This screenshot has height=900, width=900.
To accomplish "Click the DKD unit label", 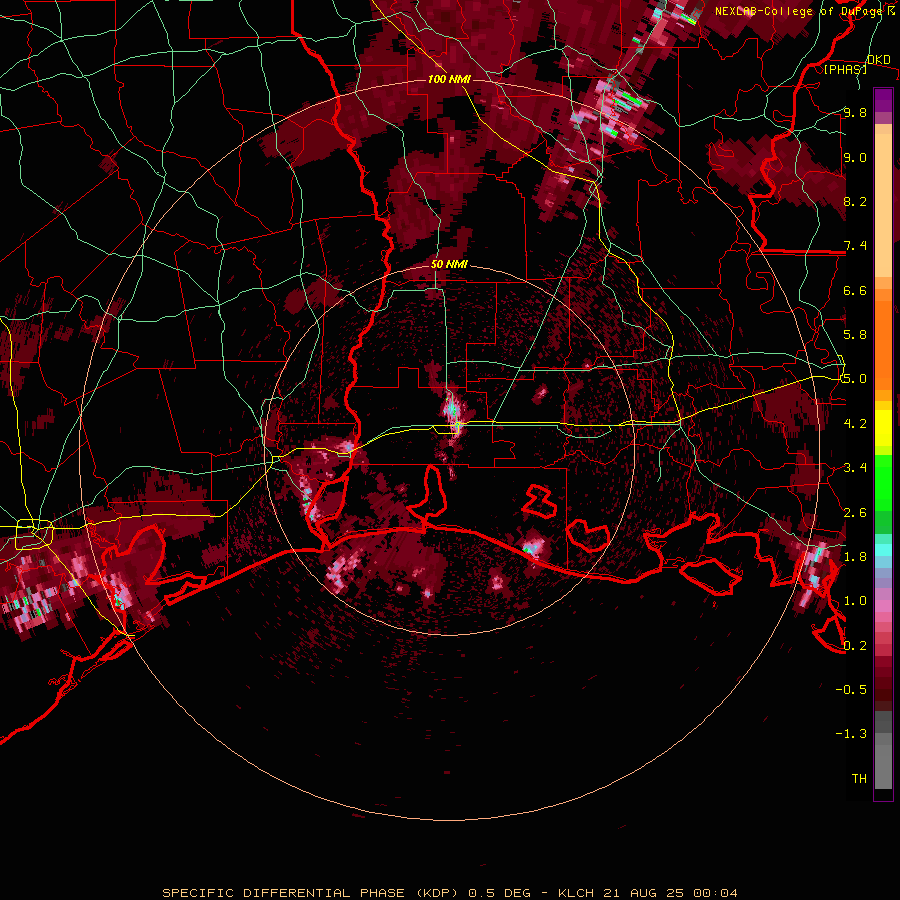I will pyautogui.click(x=878, y=60).
